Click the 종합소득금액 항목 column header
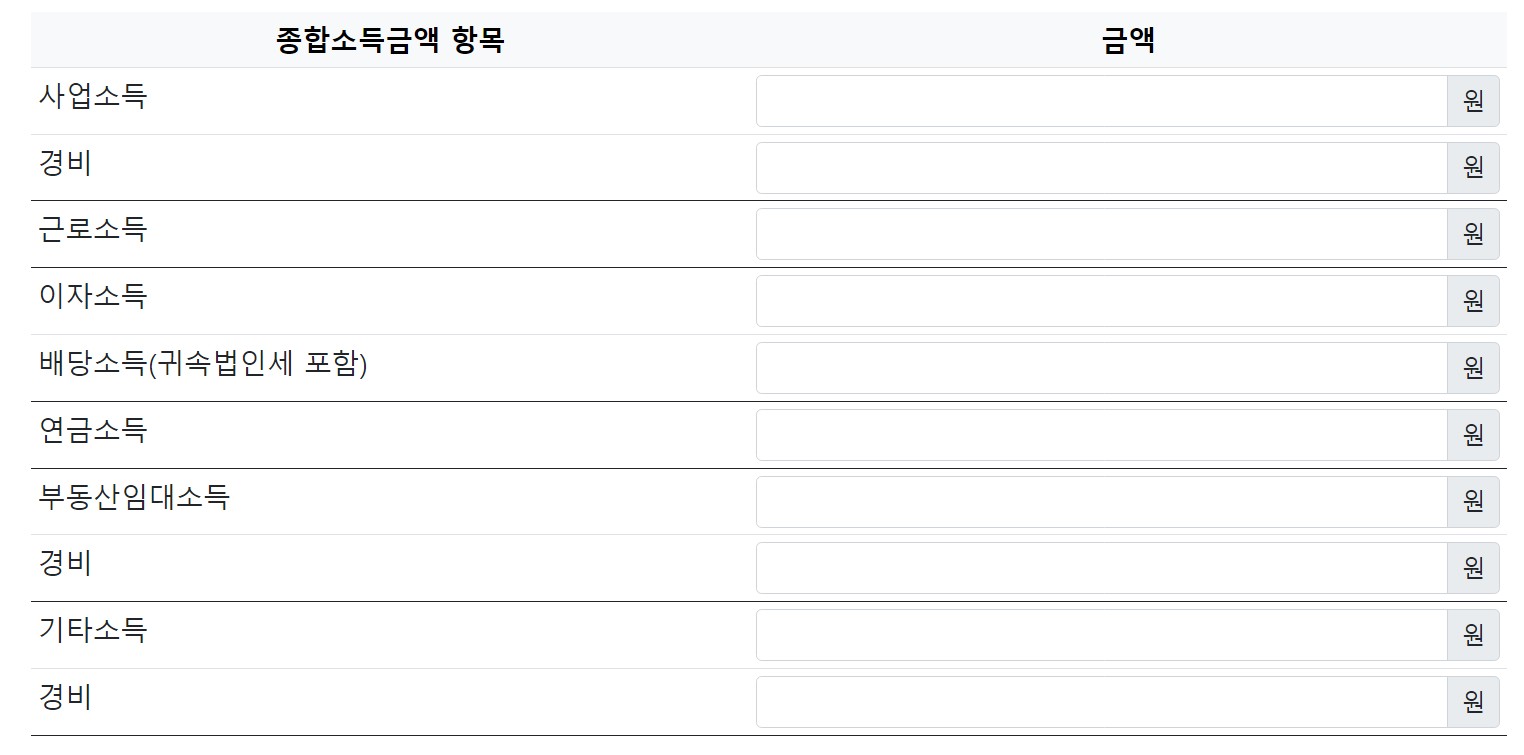The height and width of the screenshot is (755, 1524). 390,41
